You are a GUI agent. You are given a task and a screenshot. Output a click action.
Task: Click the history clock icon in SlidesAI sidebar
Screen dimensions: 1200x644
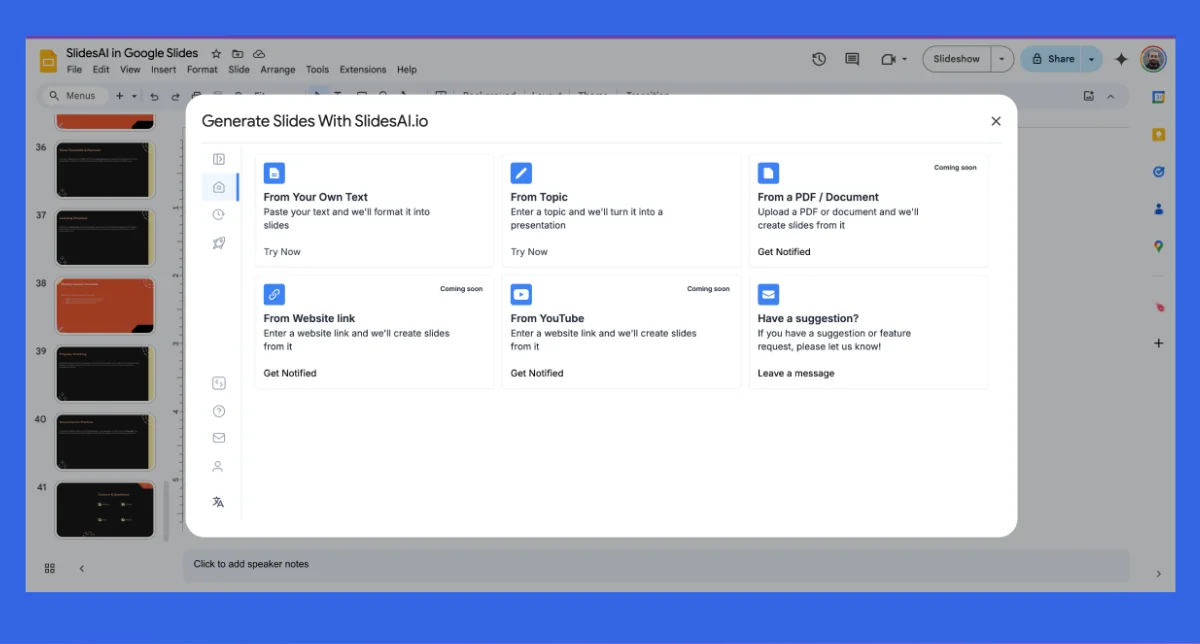click(x=219, y=214)
